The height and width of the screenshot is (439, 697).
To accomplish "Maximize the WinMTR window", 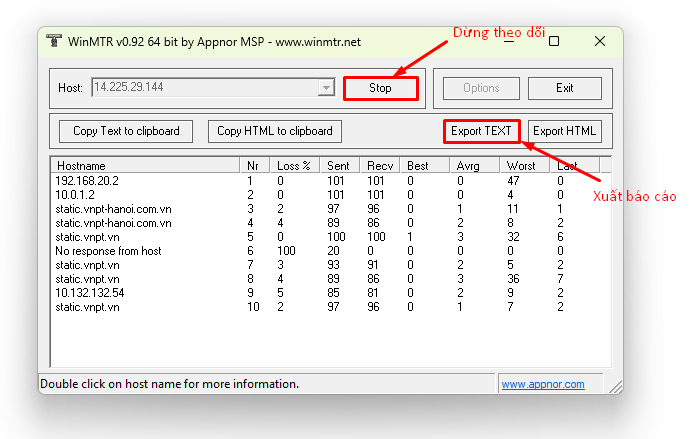I will [553, 42].
